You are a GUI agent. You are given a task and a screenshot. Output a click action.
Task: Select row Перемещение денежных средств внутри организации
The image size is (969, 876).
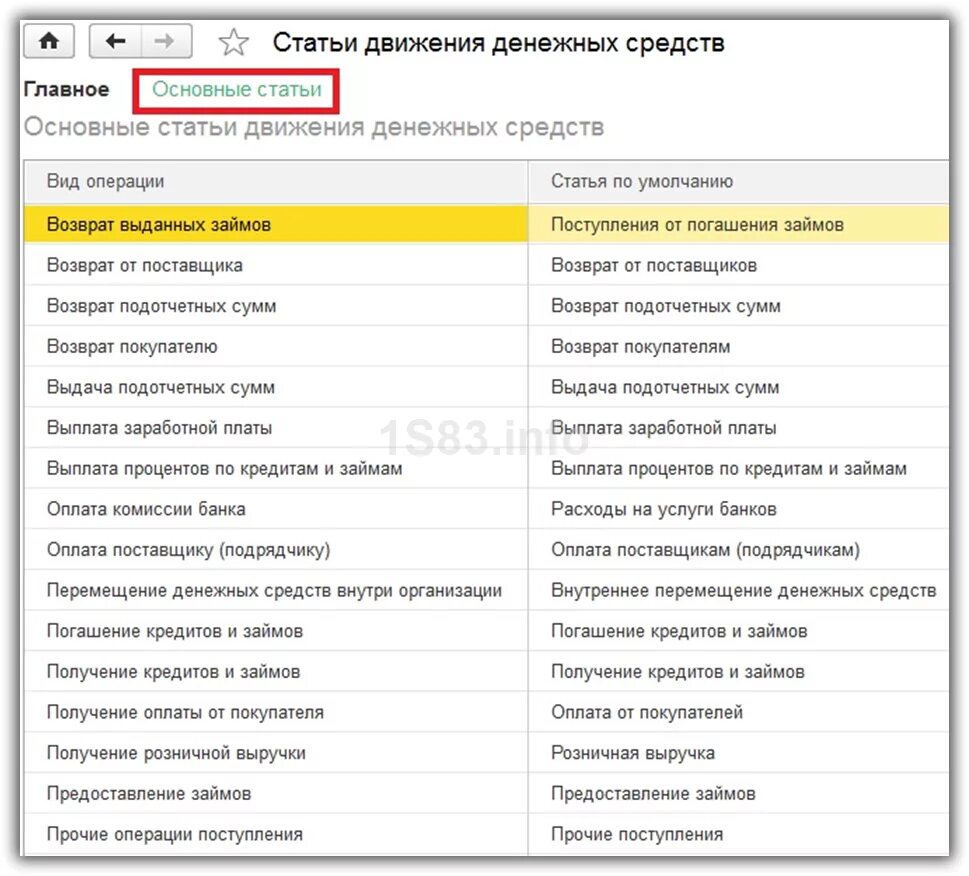[276, 591]
